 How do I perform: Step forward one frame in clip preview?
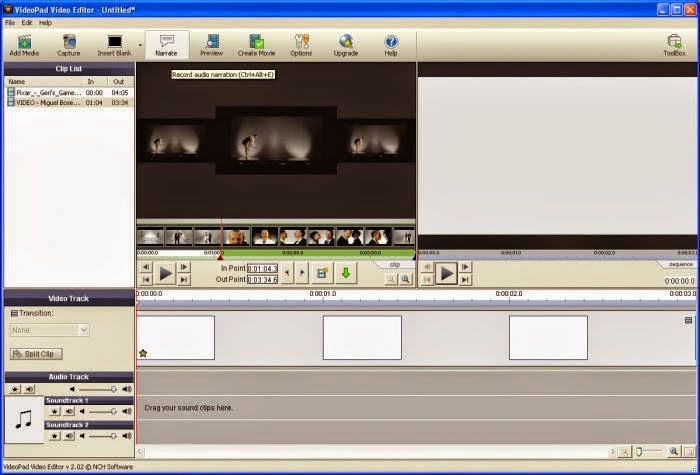184,267
